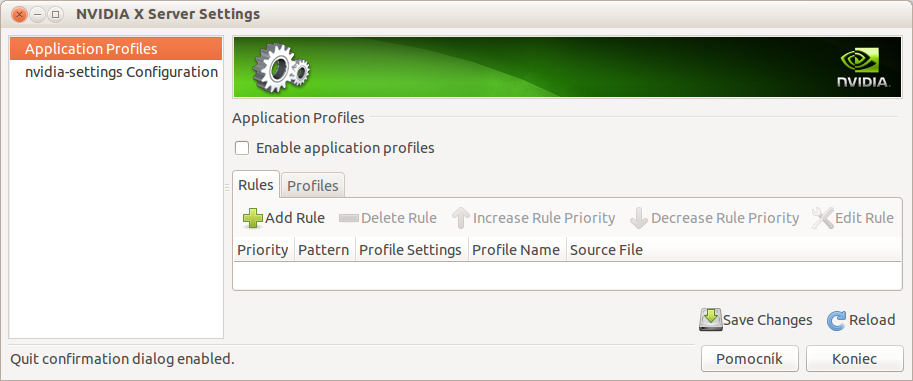Click the 'Add Rule' label text
Image resolution: width=913 pixels, height=381 pixels.
[x=295, y=218]
